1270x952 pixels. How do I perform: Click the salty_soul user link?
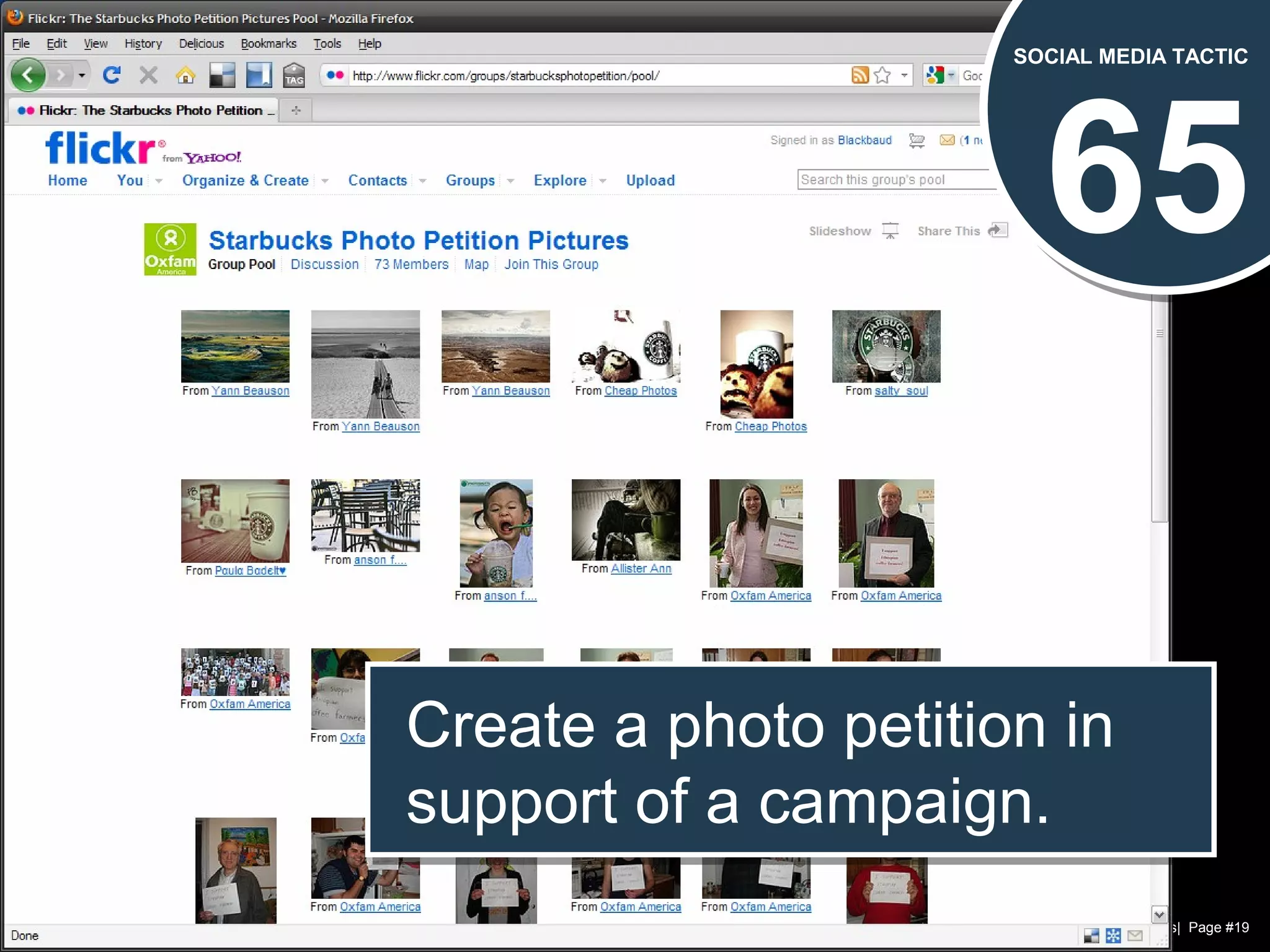click(901, 391)
